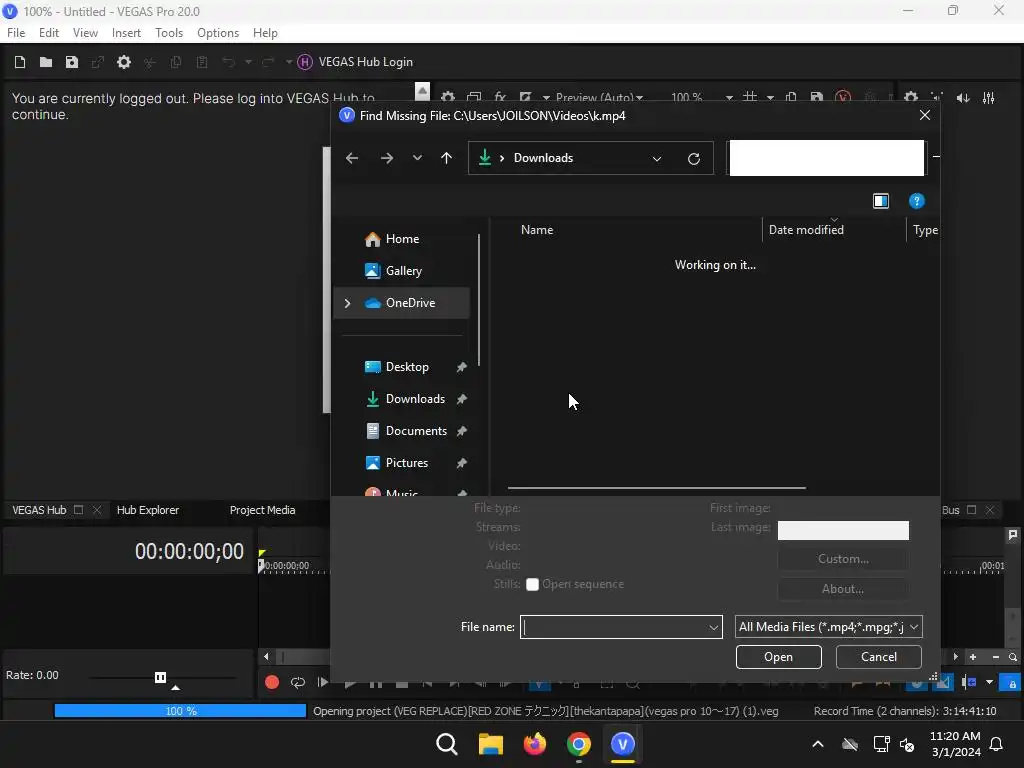Sort by the Name column header

click(537, 230)
